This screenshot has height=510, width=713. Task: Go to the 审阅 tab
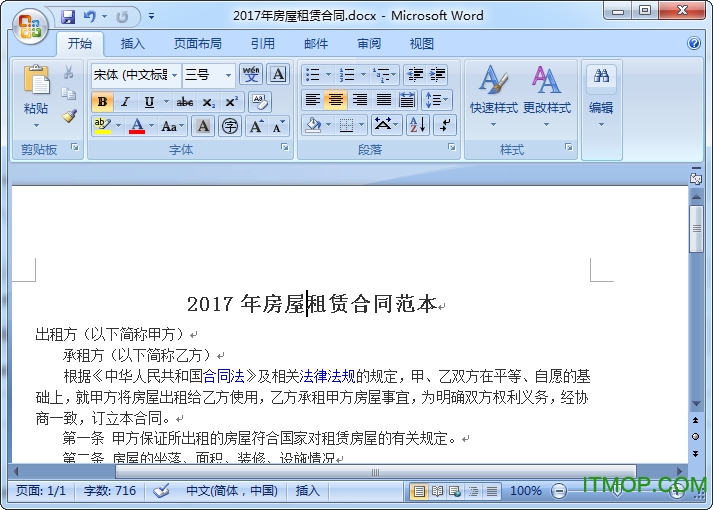click(x=369, y=44)
